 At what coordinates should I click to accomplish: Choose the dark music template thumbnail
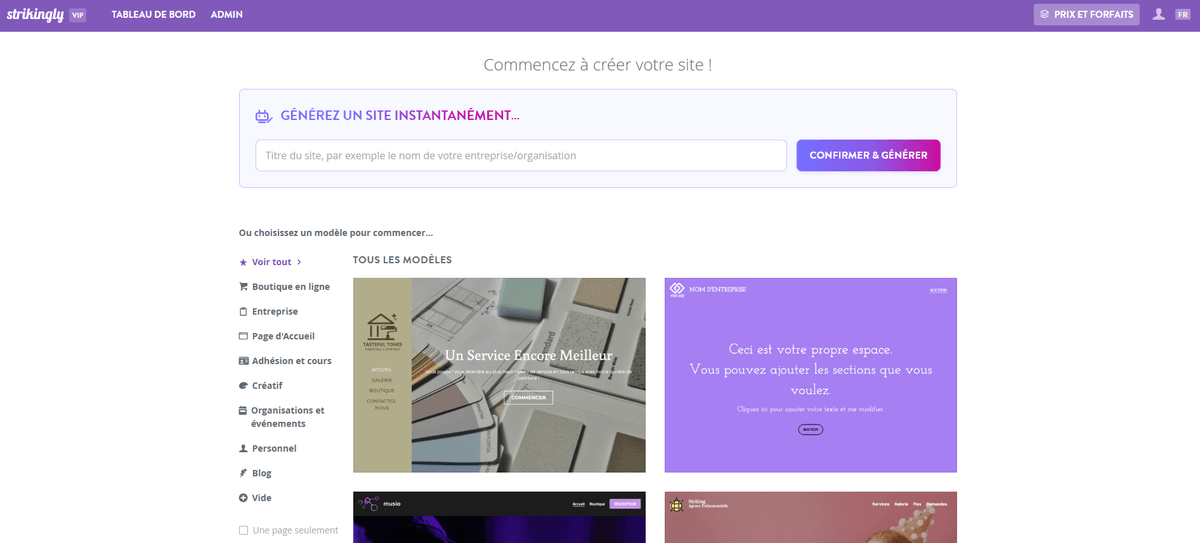(499, 517)
